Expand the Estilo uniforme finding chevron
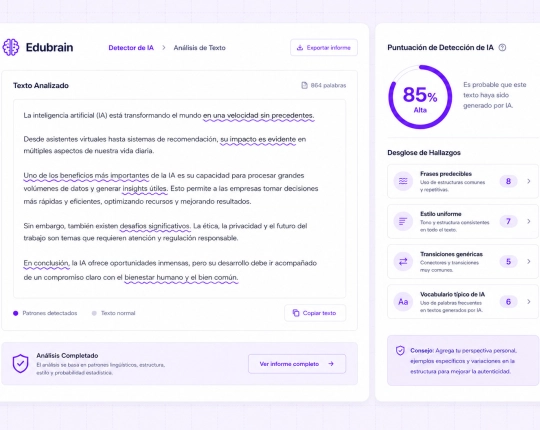This screenshot has height=430, width=540. [529, 221]
